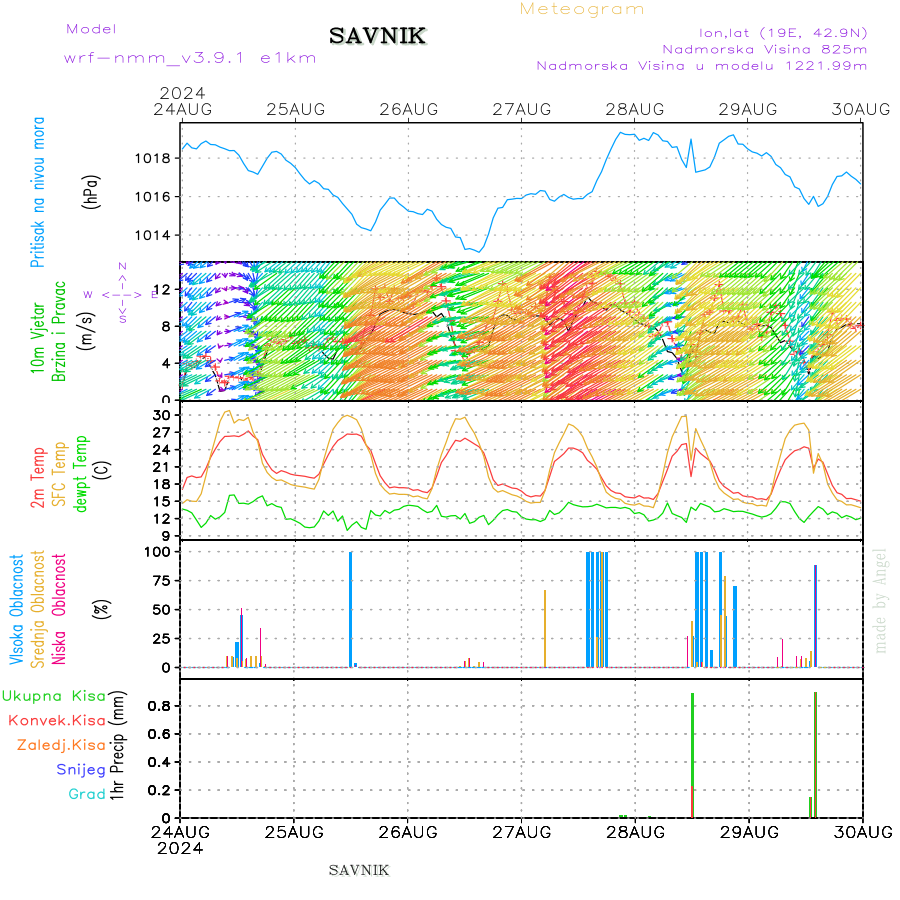Click the "(%)" cloud cover unit label

pyautogui.click(x=102, y=609)
